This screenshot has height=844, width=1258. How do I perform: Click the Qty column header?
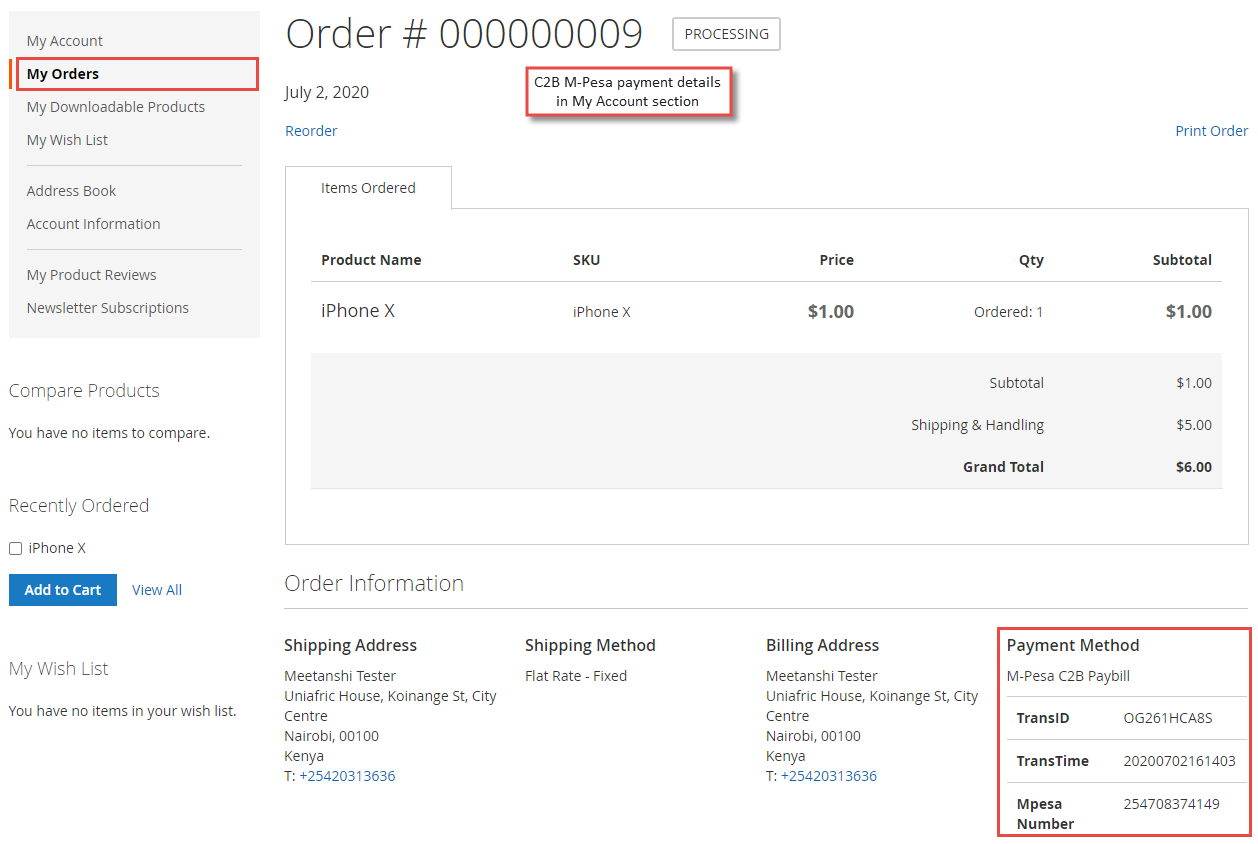click(1031, 260)
